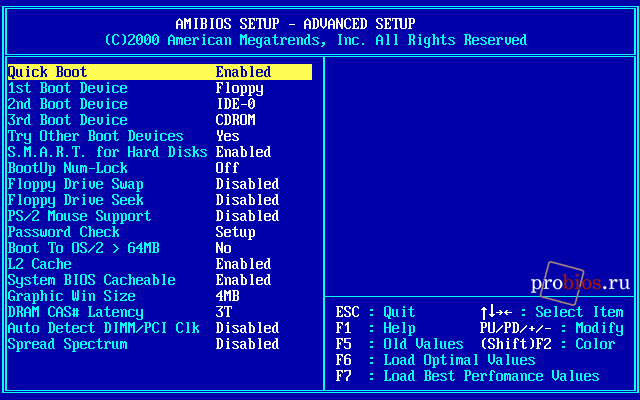This screenshot has width=640, height=400.
Task: Select Boot To OS/2 > 64MB setting
Action: (84, 248)
